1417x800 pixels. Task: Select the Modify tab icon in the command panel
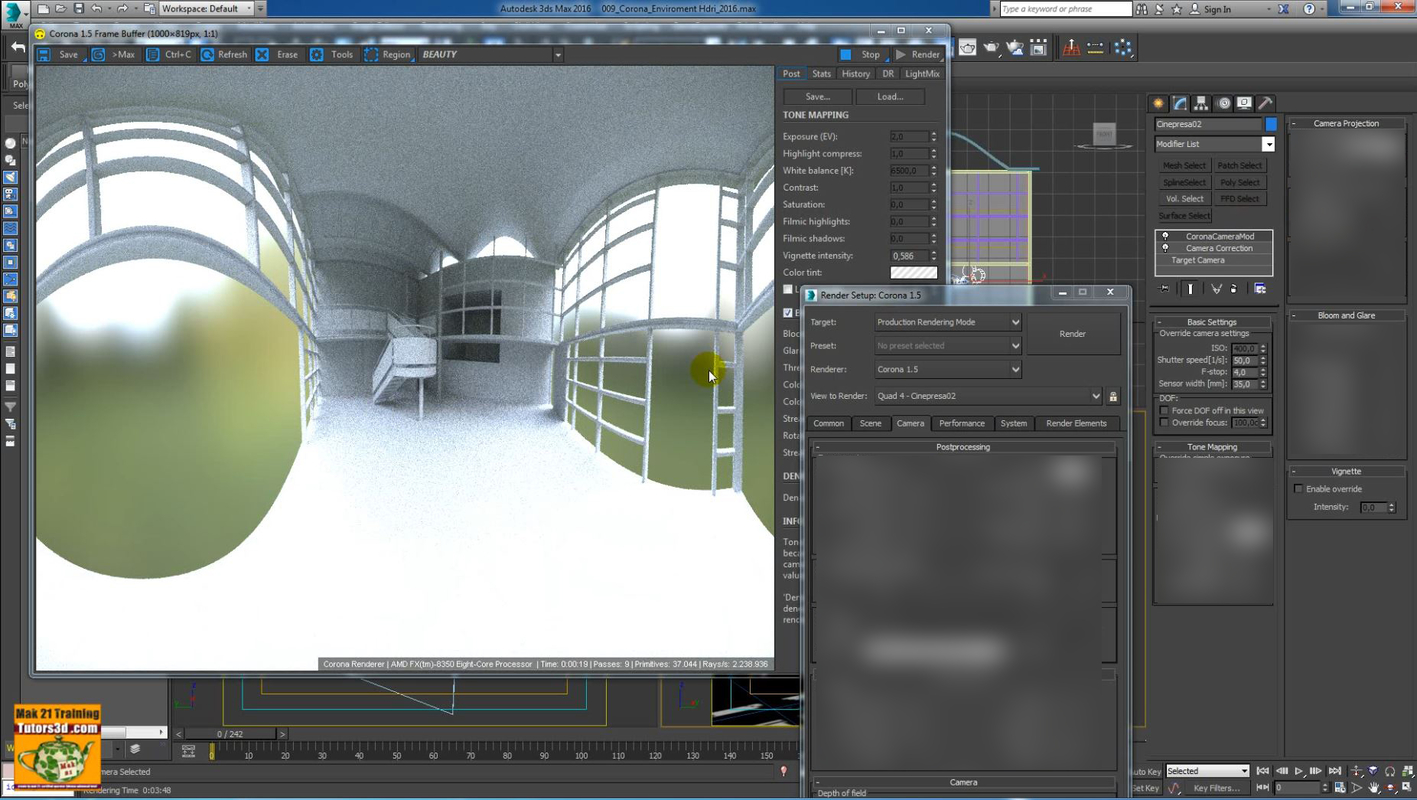(x=1179, y=103)
